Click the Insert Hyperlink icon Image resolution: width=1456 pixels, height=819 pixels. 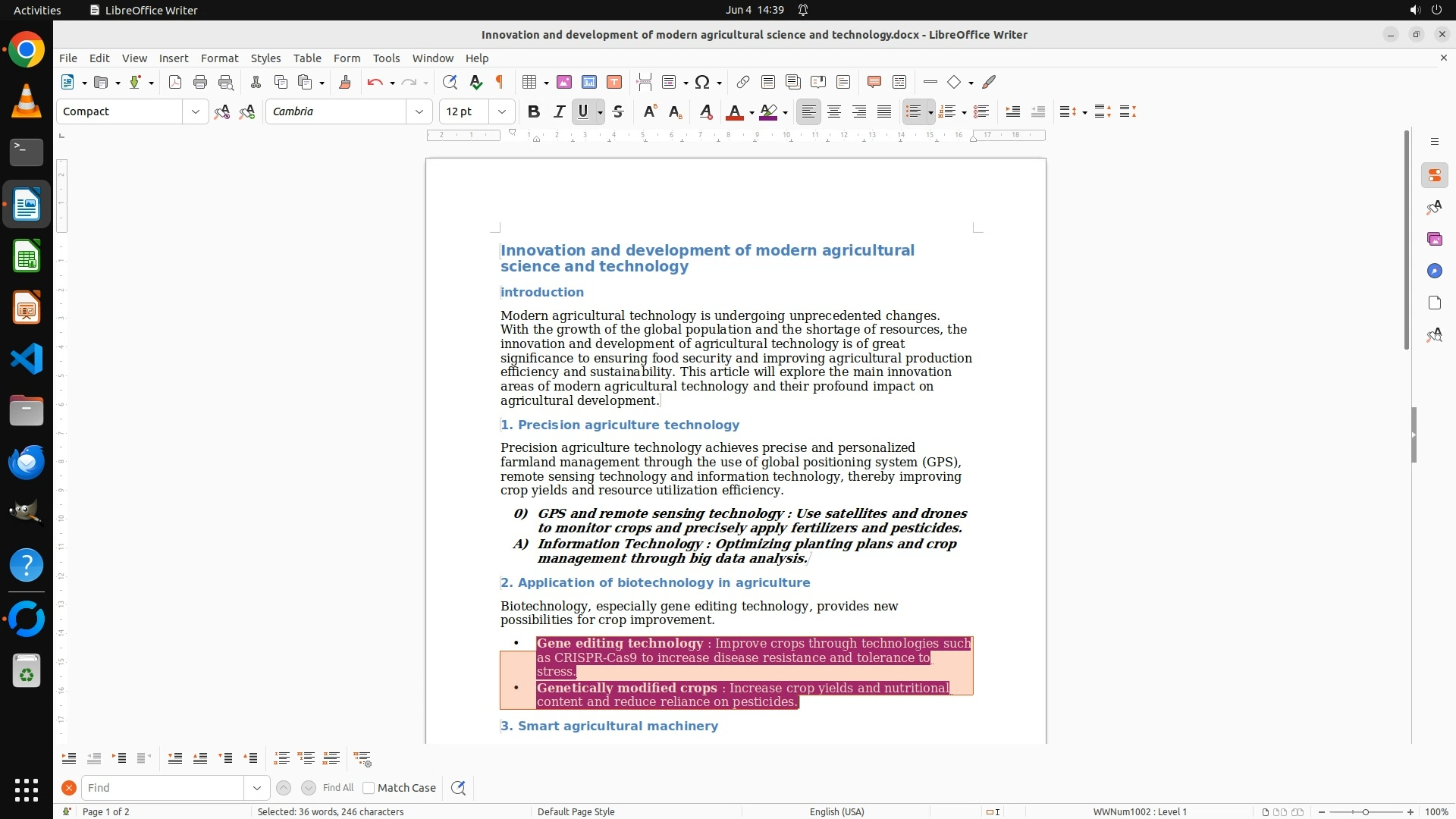pyautogui.click(x=743, y=82)
